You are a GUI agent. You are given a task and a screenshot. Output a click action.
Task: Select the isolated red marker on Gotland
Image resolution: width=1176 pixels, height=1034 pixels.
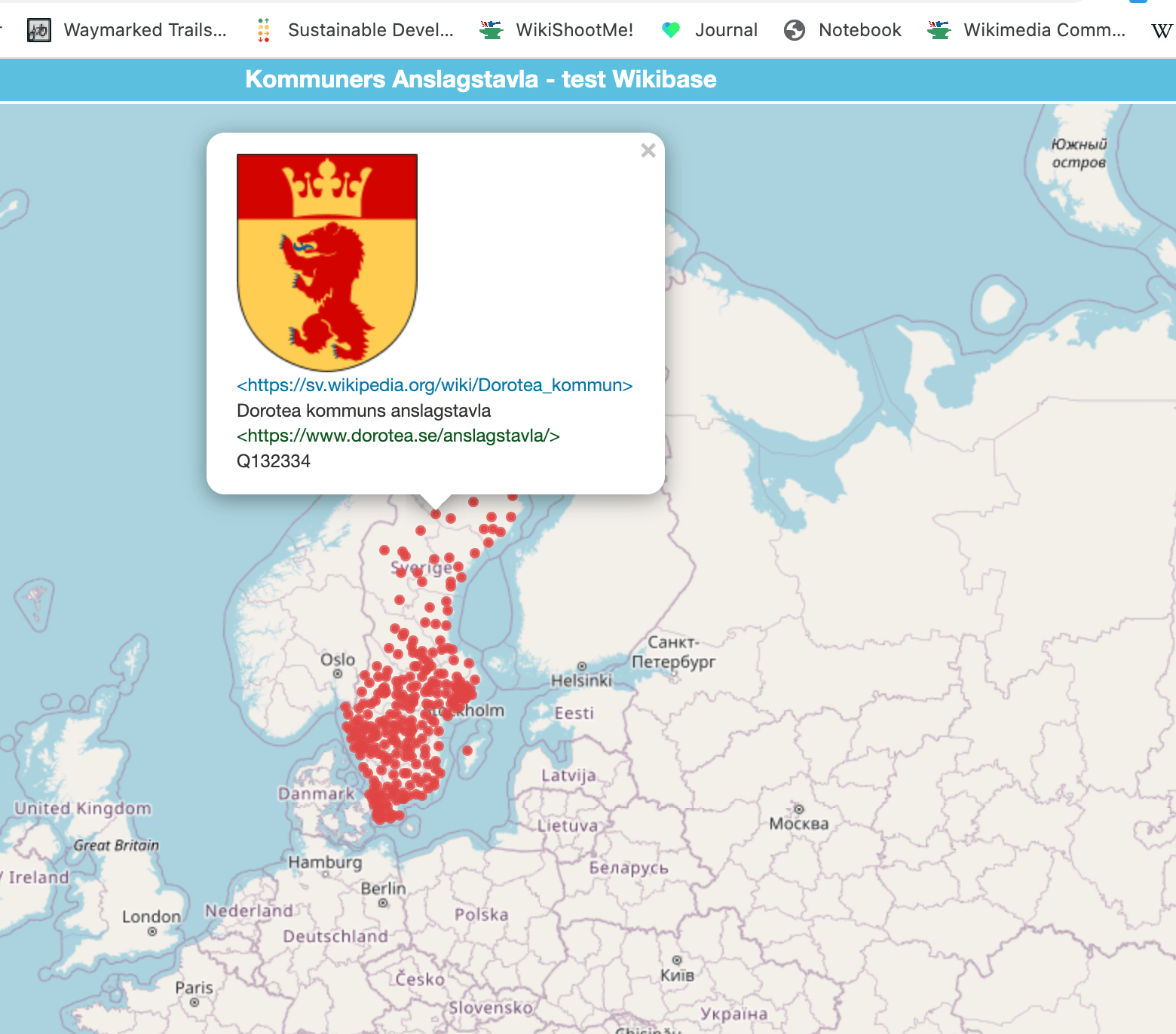(467, 750)
